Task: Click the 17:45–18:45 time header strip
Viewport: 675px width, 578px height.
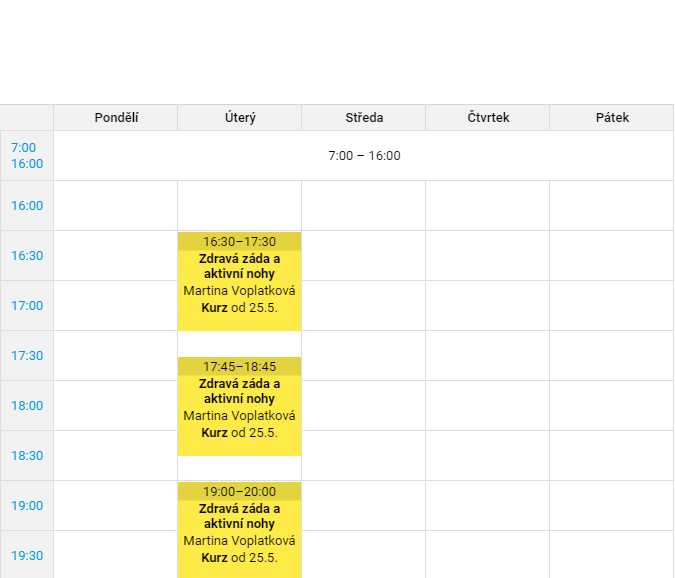Action: tap(239, 366)
